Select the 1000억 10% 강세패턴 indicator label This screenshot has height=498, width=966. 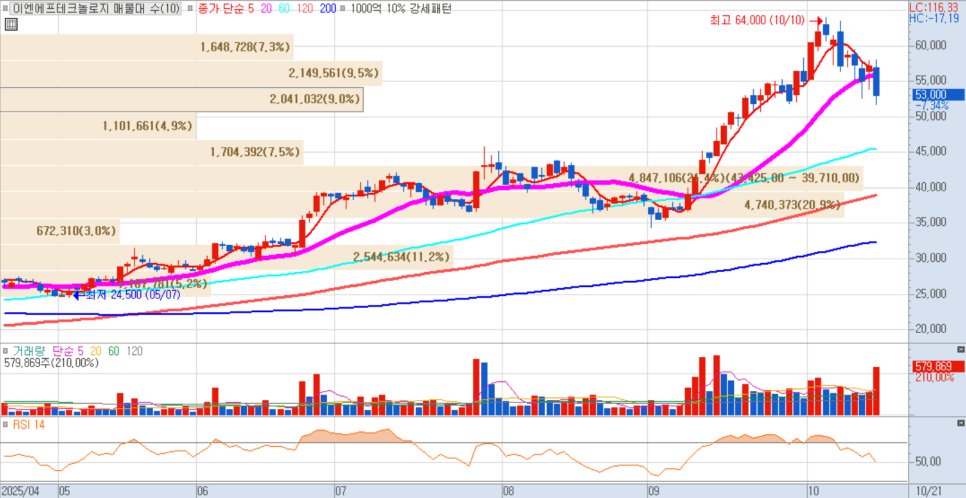[x=400, y=10]
